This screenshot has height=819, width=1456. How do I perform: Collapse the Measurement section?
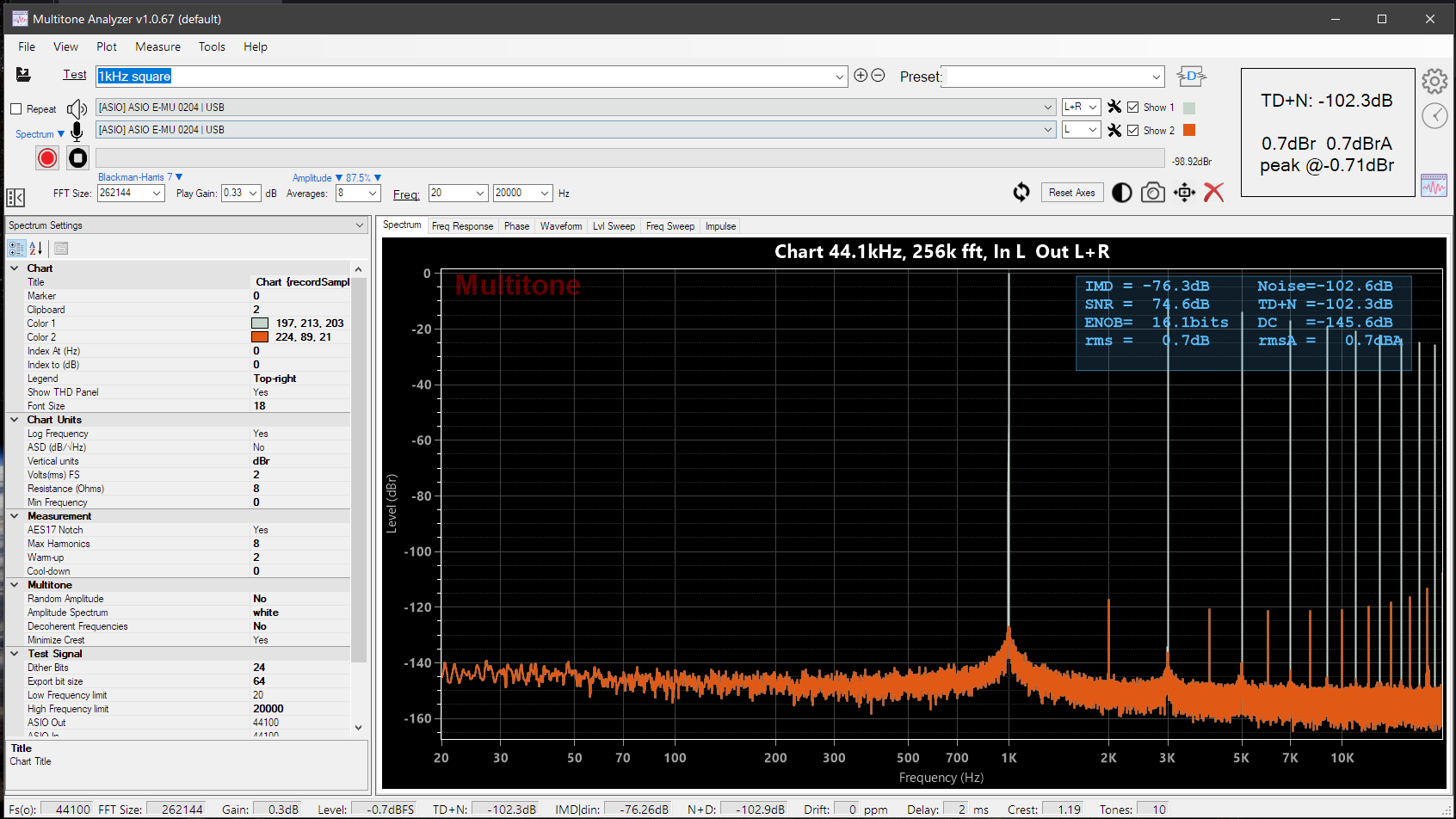coord(15,516)
